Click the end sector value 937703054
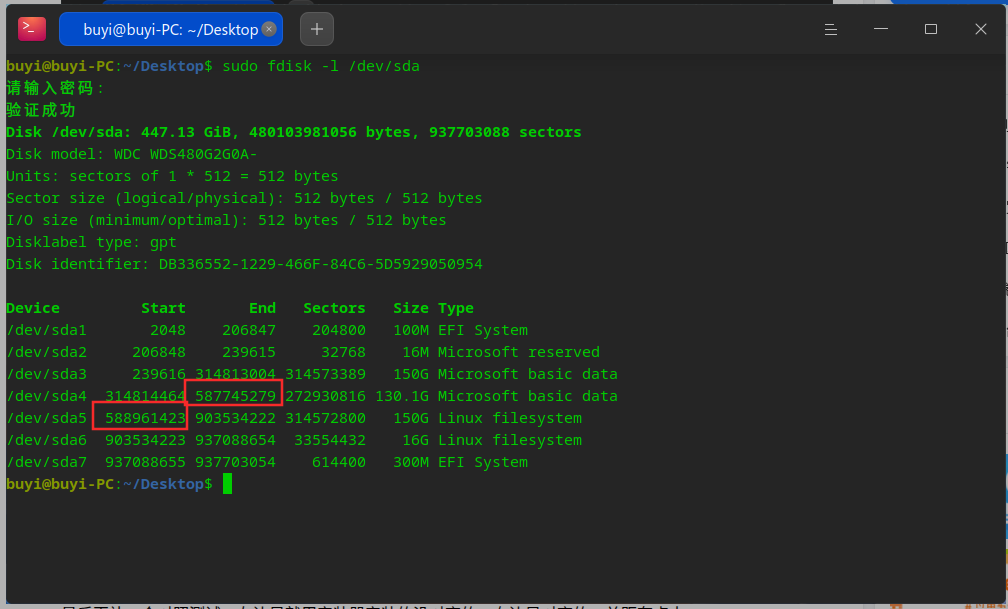The image size is (1008, 609). [x=235, y=462]
